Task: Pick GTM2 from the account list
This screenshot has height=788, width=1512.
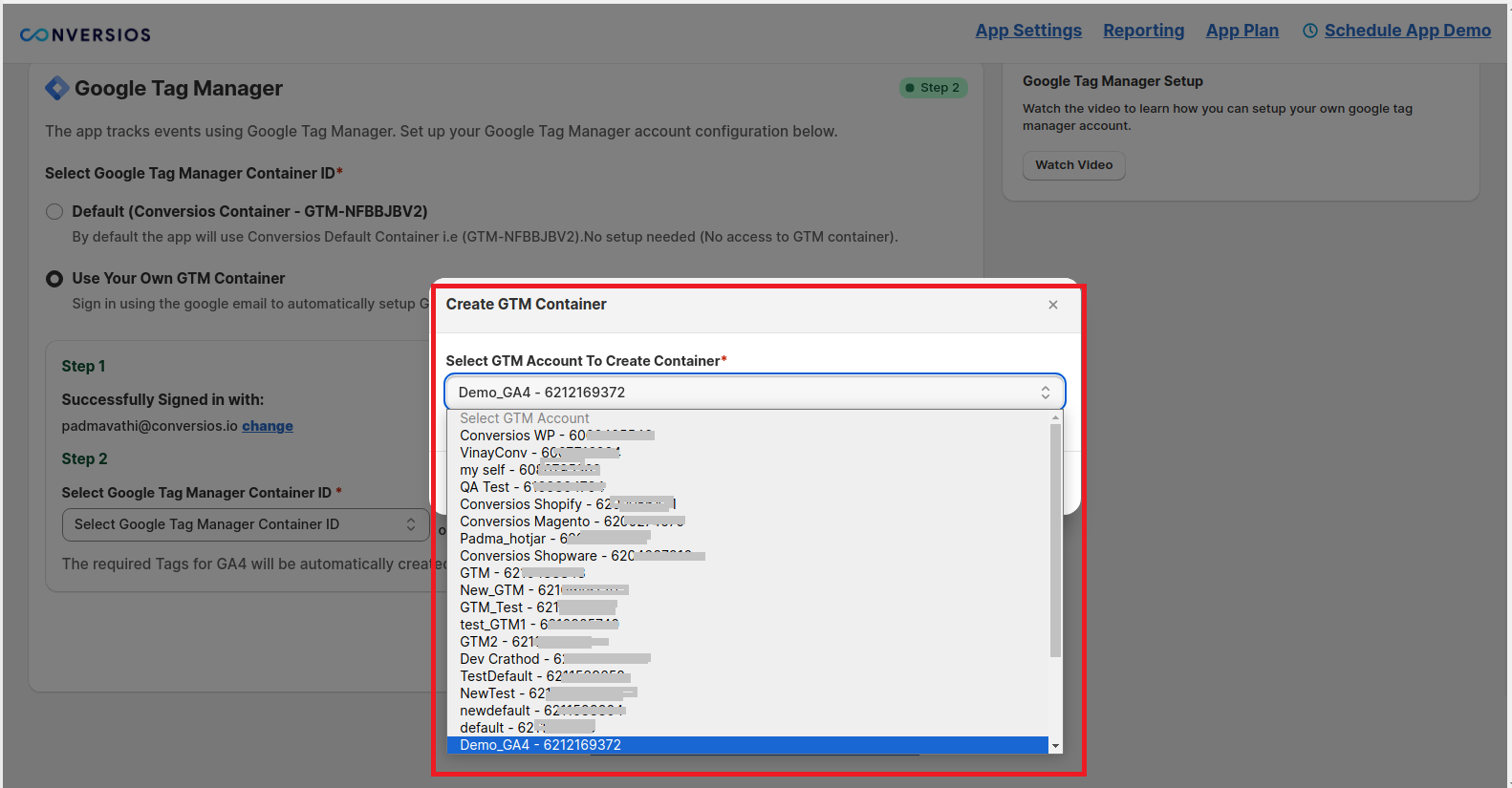Action: (x=748, y=642)
